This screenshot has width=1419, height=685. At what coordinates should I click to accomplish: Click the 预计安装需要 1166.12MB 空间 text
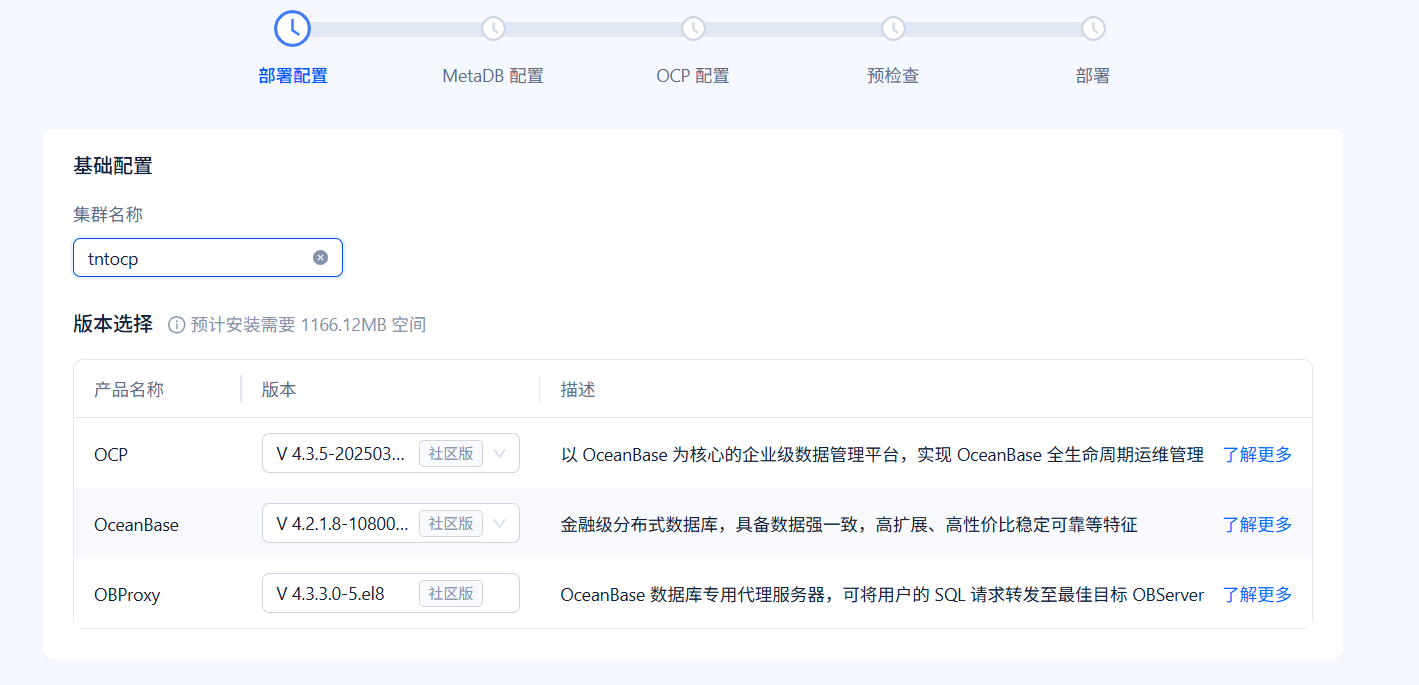pyautogui.click(x=308, y=325)
